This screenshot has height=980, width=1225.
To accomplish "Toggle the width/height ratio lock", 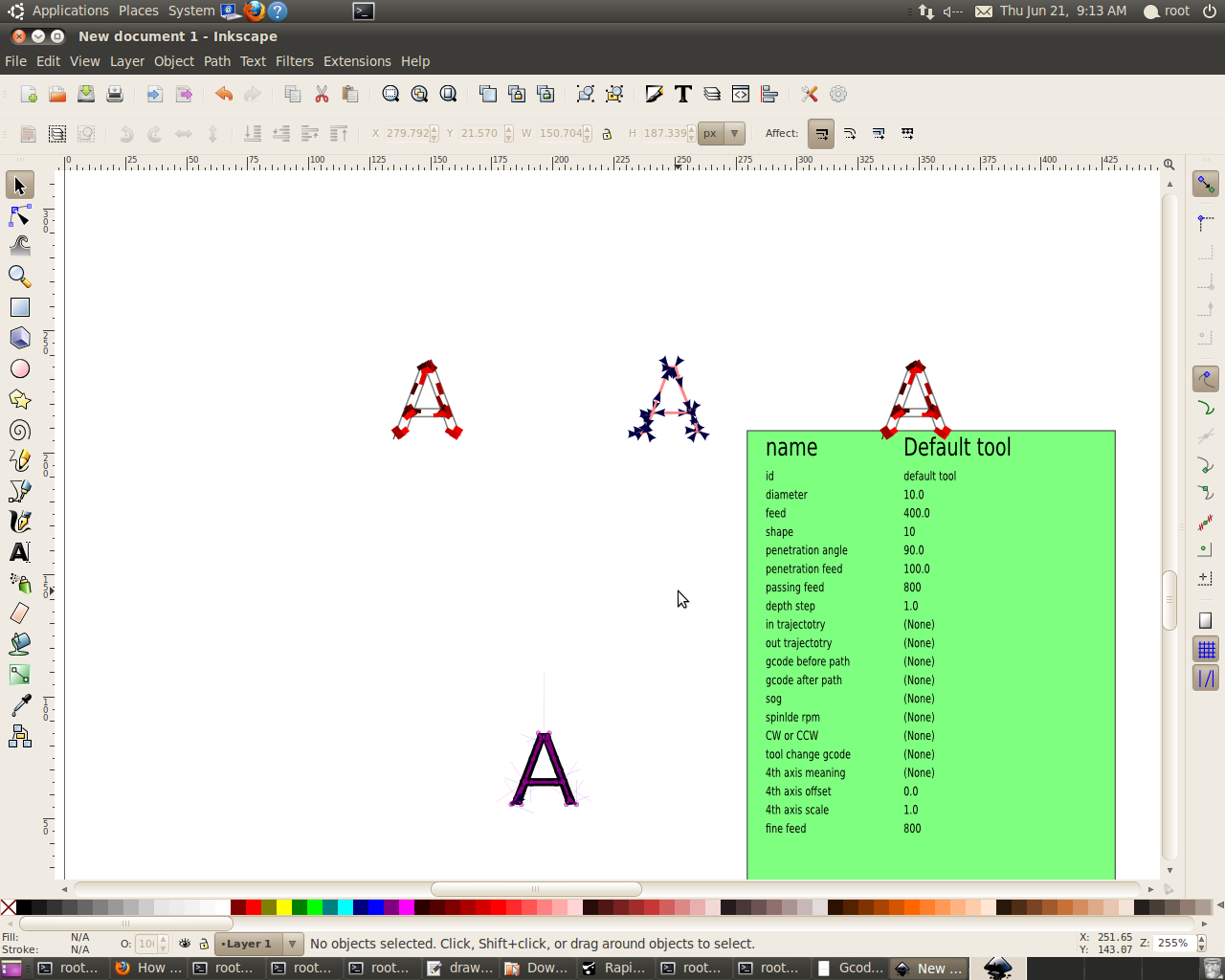I will point(607,134).
